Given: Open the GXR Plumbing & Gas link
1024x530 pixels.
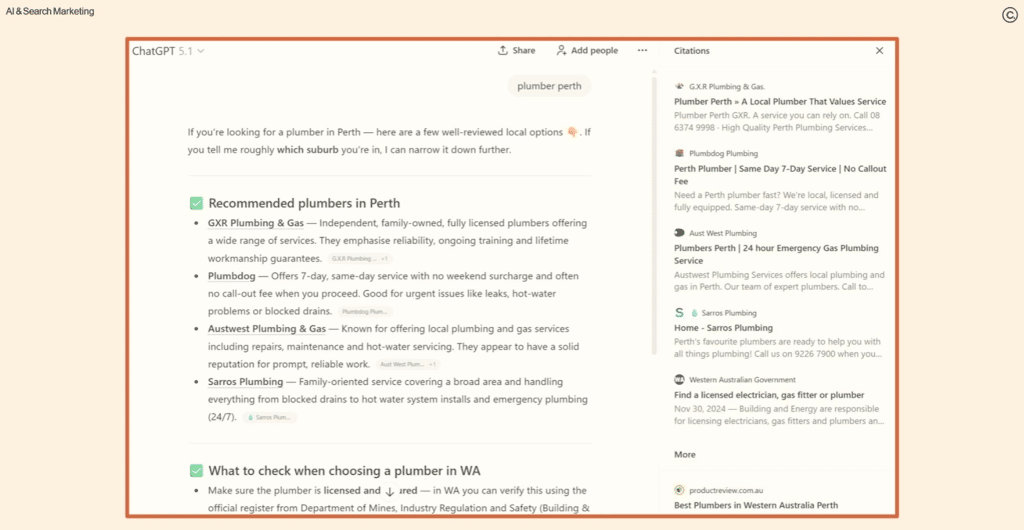Looking at the screenshot, I should (x=255, y=223).
